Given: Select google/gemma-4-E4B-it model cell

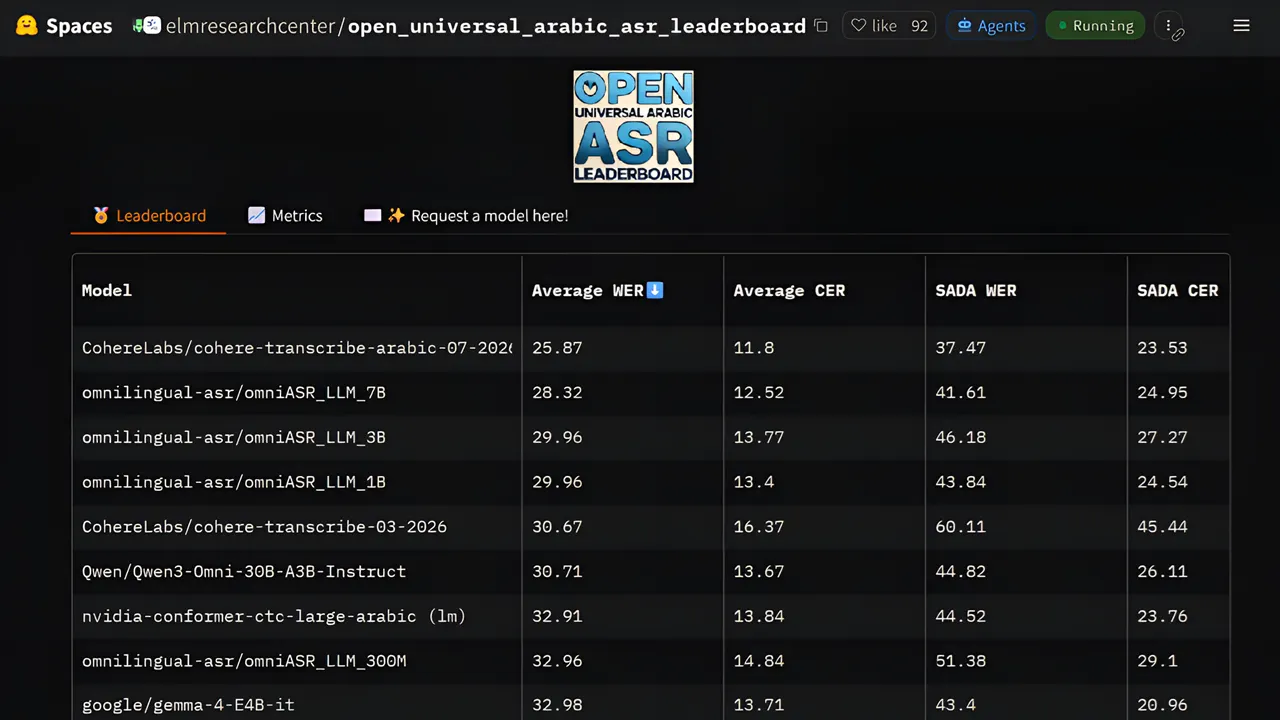Looking at the screenshot, I should tap(297, 704).
